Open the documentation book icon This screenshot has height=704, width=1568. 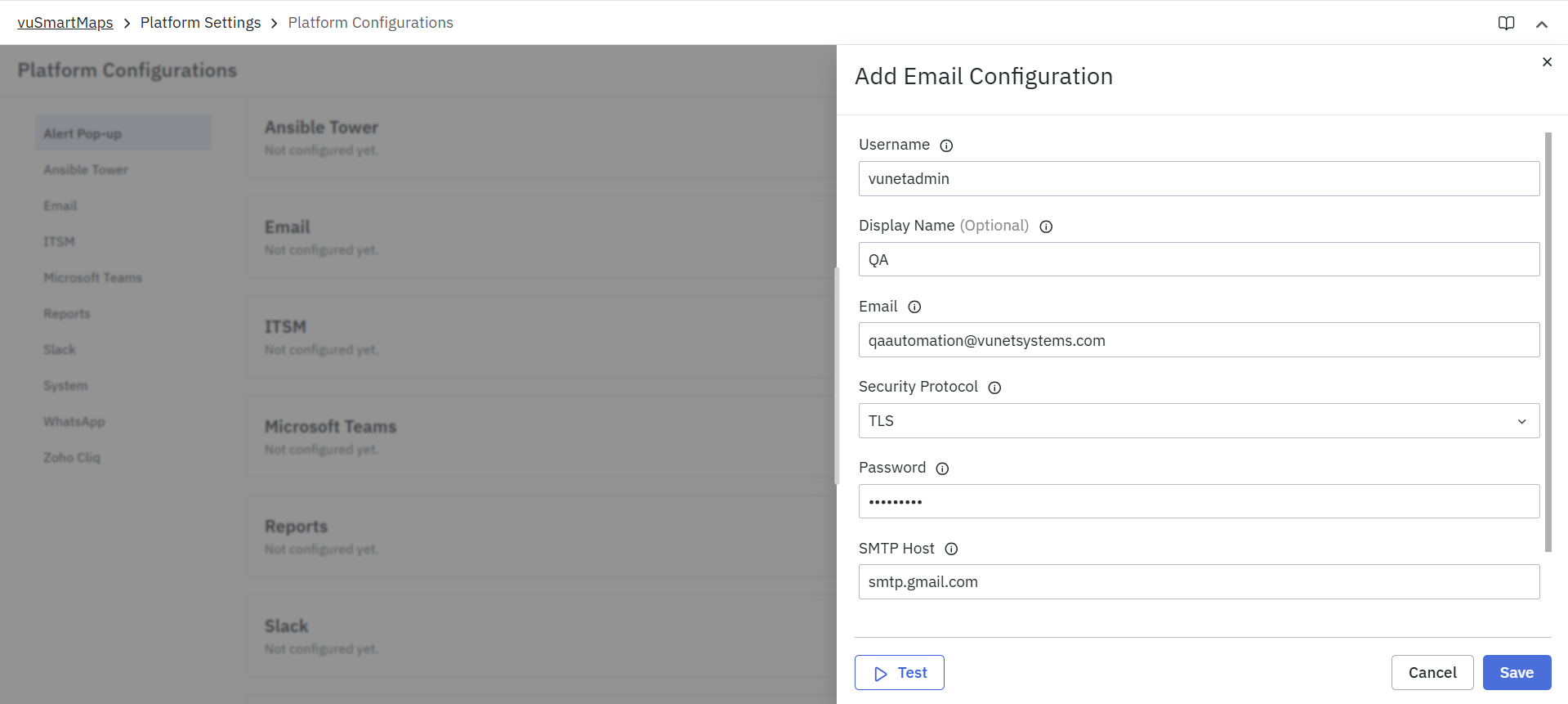(1506, 23)
